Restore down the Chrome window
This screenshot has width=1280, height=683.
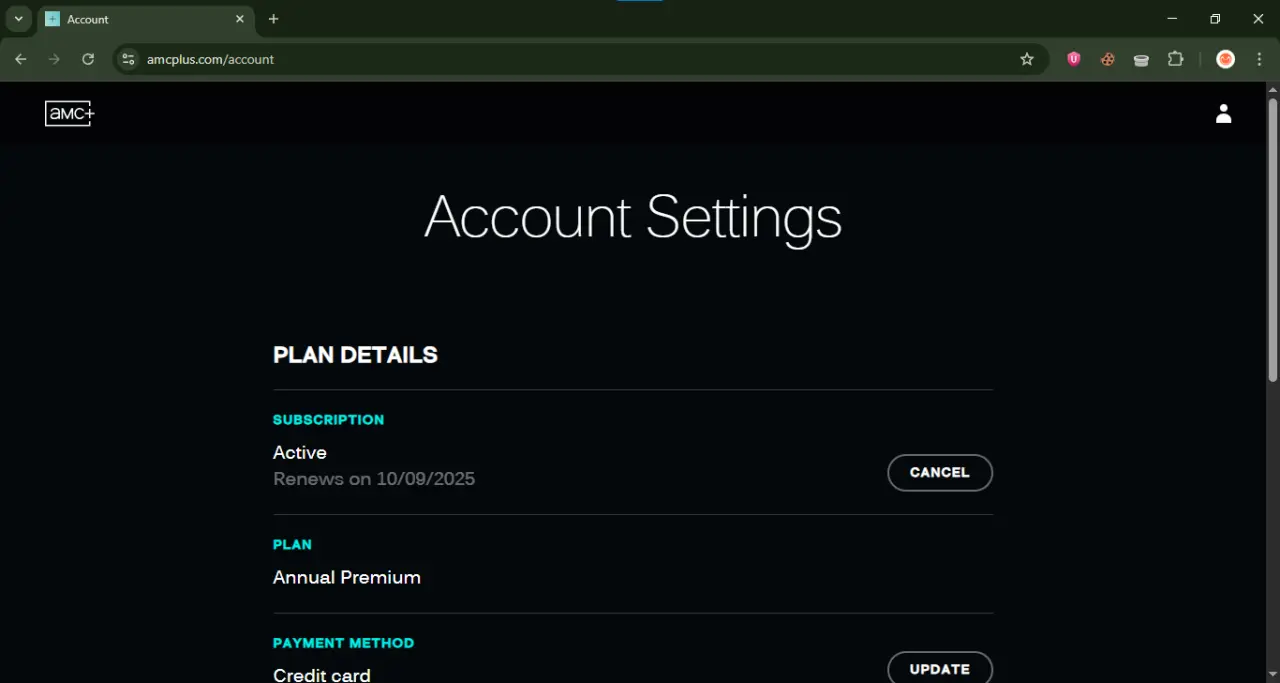pyautogui.click(x=1215, y=19)
